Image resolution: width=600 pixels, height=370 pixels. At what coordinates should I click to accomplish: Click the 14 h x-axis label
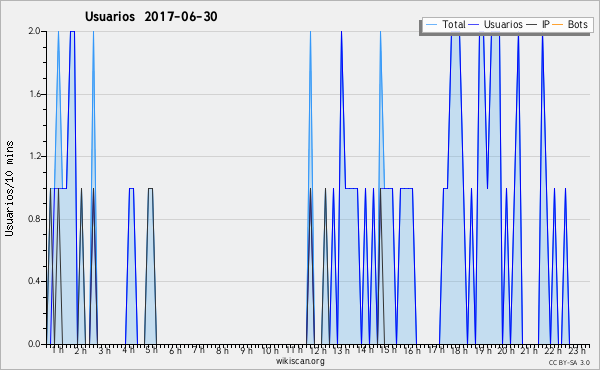365,350
